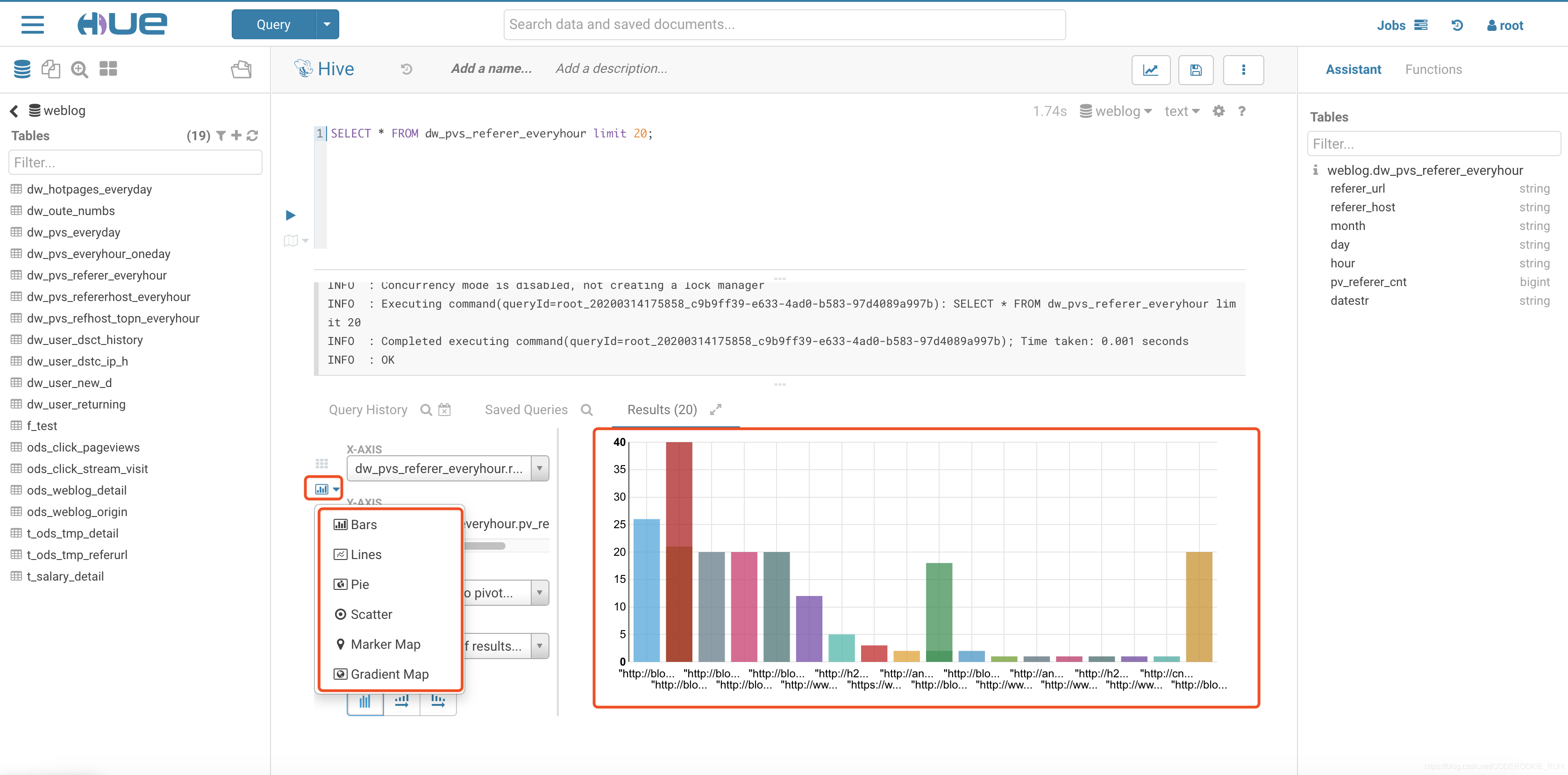Select the Gradient Map chart type
1568x775 pixels.
click(x=389, y=674)
